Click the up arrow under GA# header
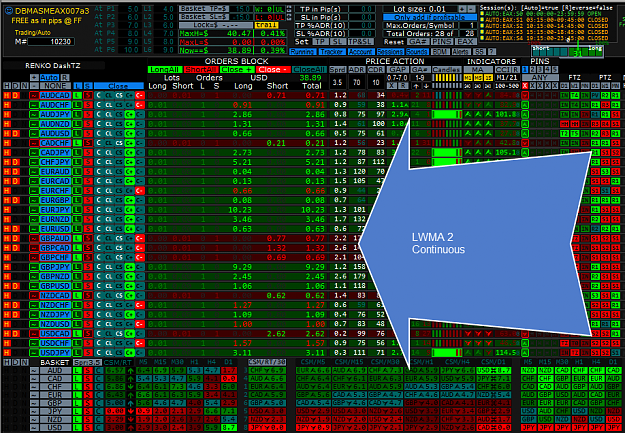The height and width of the screenshot is (433, 625). click(416, 86)
